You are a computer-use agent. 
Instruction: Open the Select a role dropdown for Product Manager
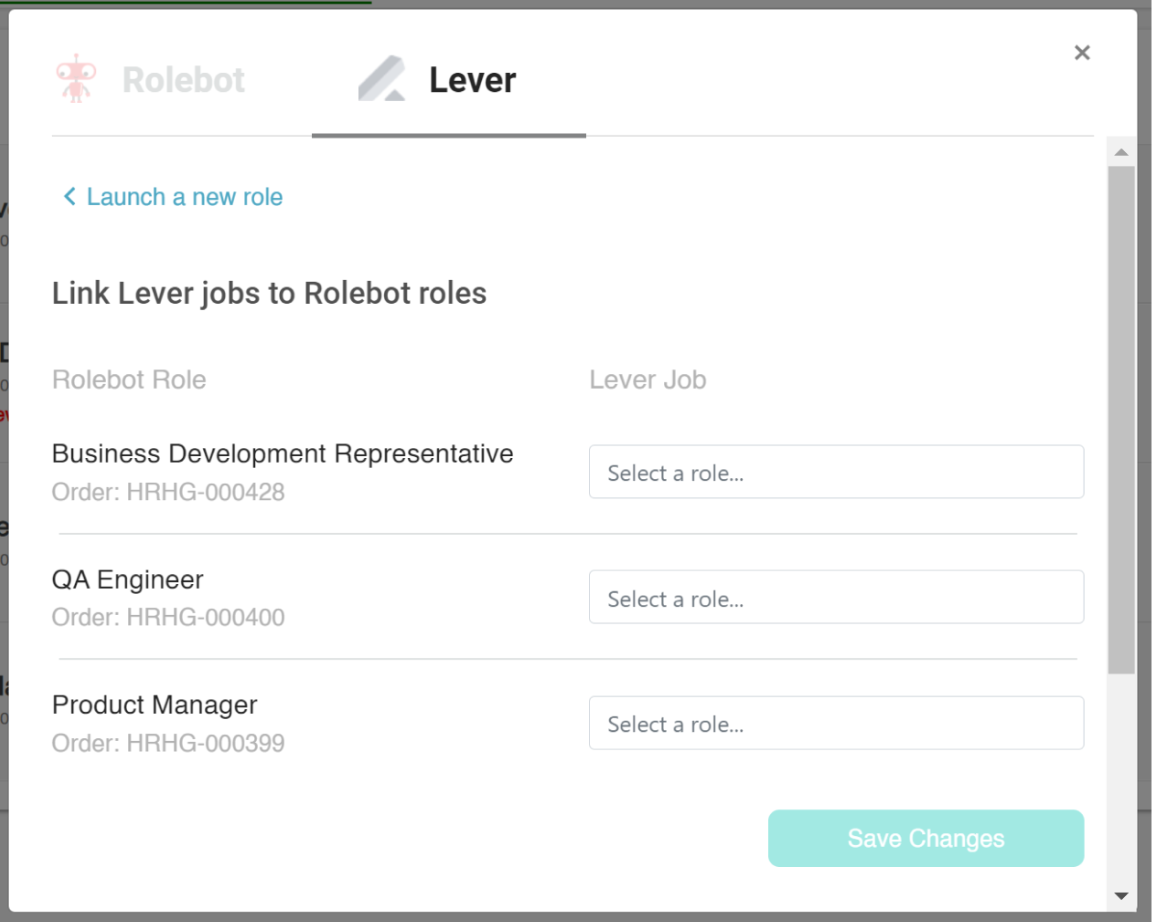click(836, 722)
